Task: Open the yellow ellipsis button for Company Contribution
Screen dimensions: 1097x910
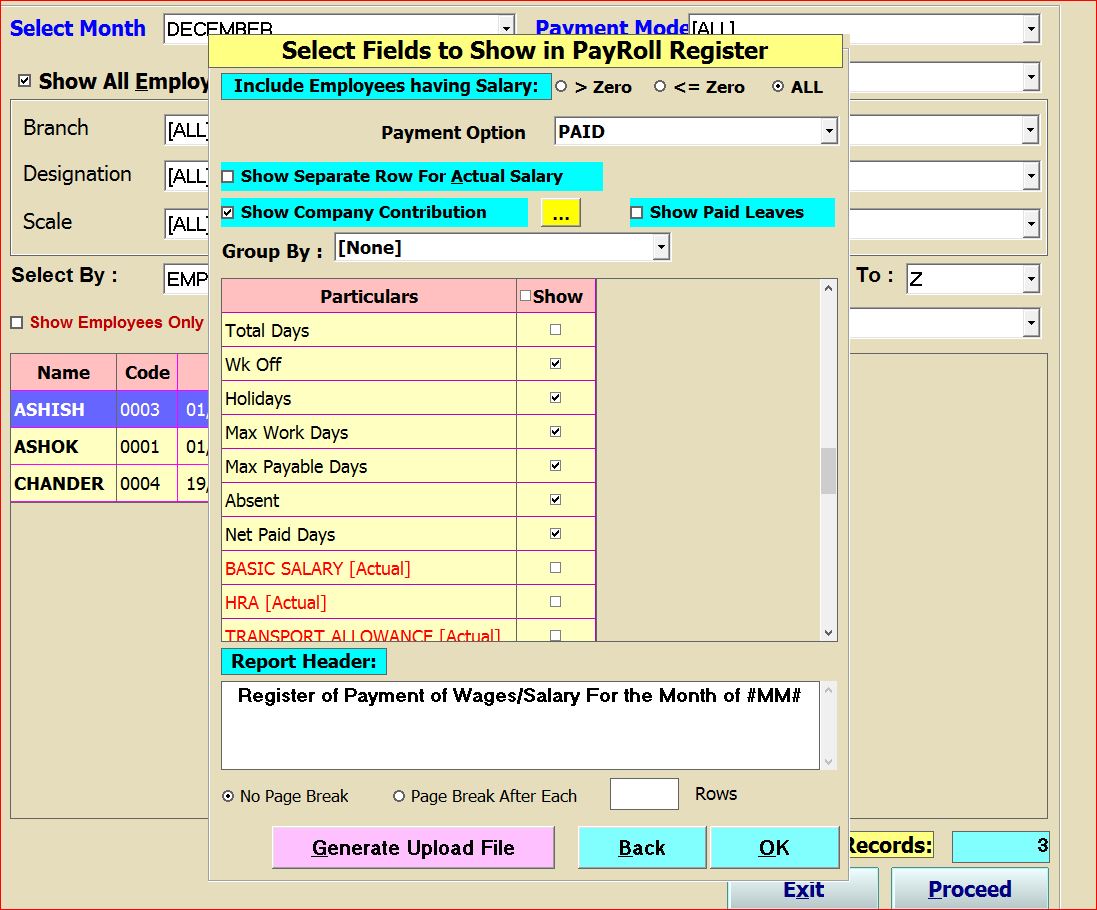Action: point(560,213)
